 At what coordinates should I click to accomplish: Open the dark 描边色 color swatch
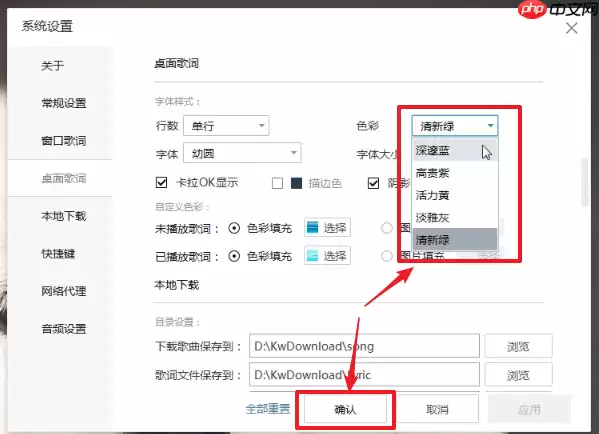point(296,183)
